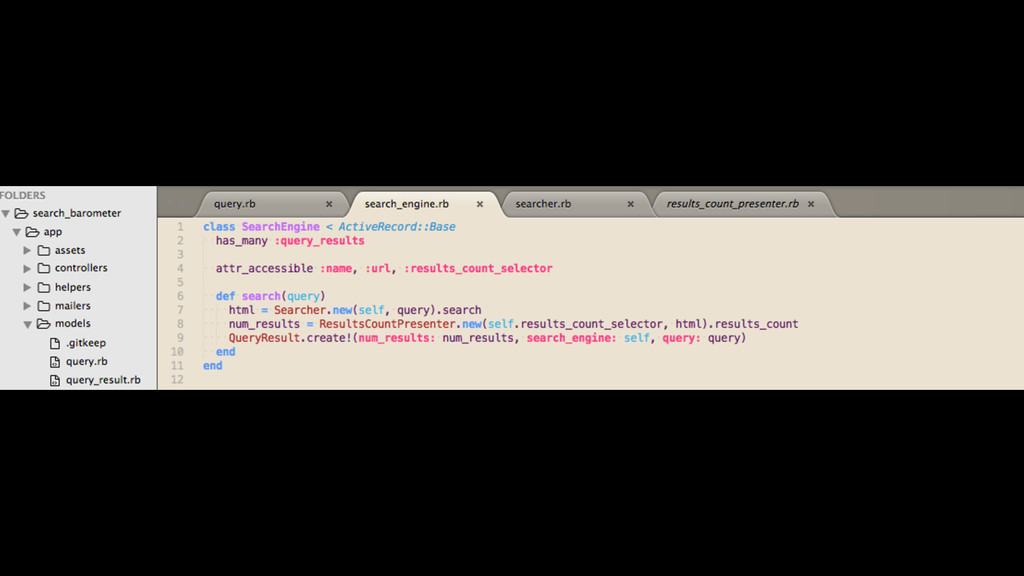Collapse the app folder arrow

[x=17, y=232]
